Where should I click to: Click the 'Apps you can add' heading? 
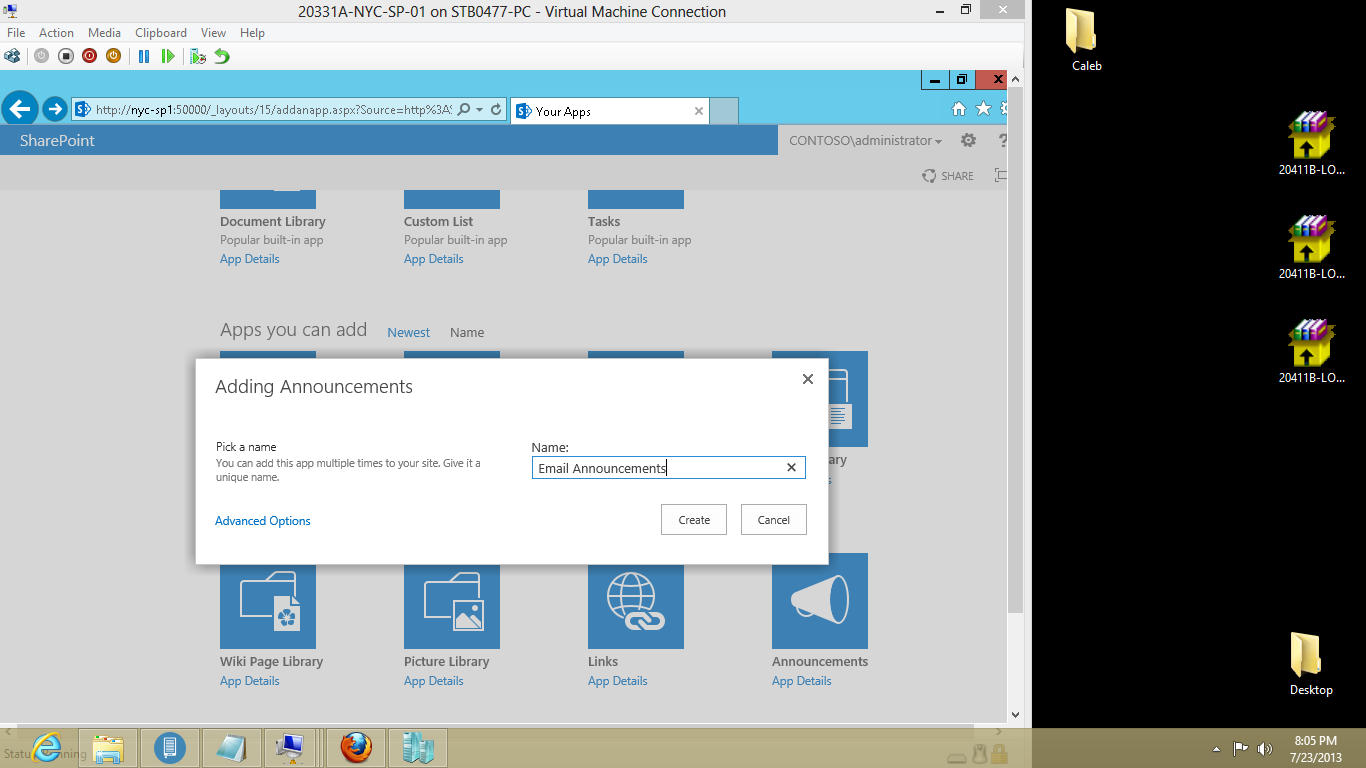[x=294, y=330]
